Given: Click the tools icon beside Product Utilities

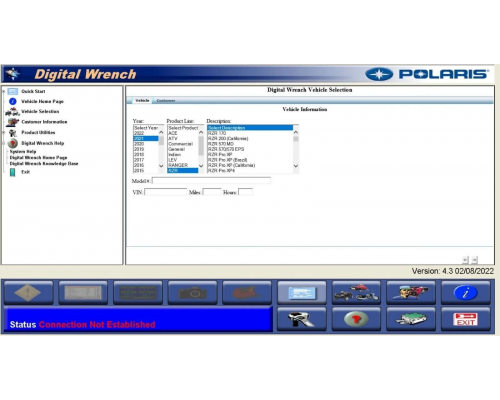Looking at the screenshot, I should click(13, 133).
